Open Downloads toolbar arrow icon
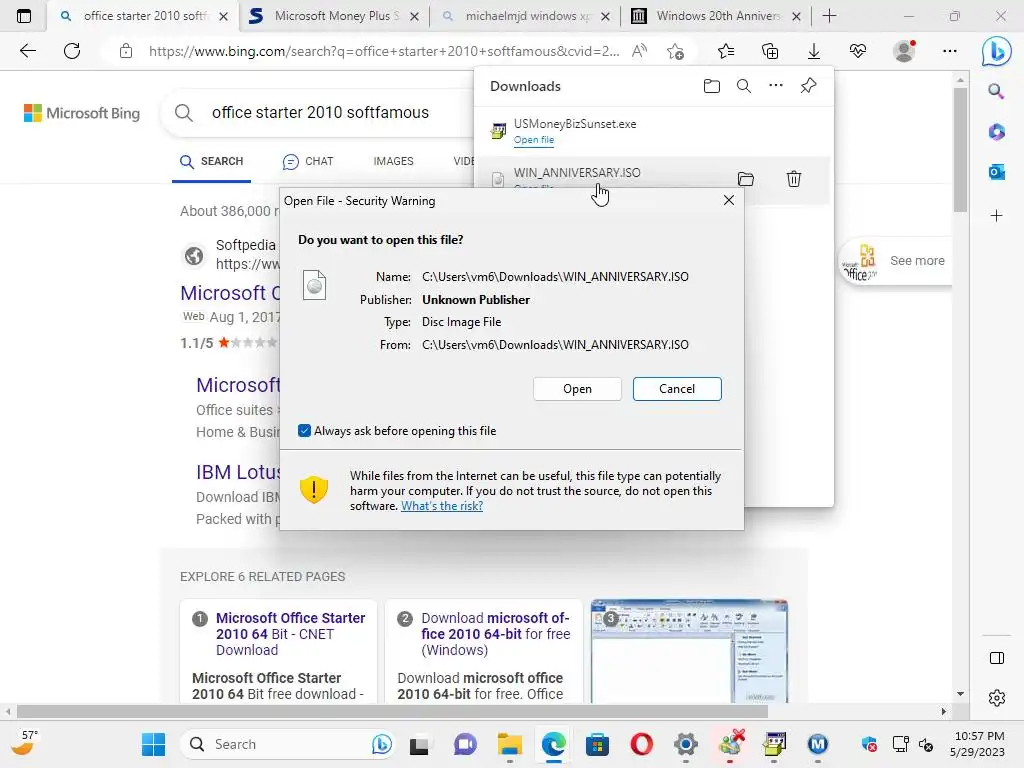 814,51
